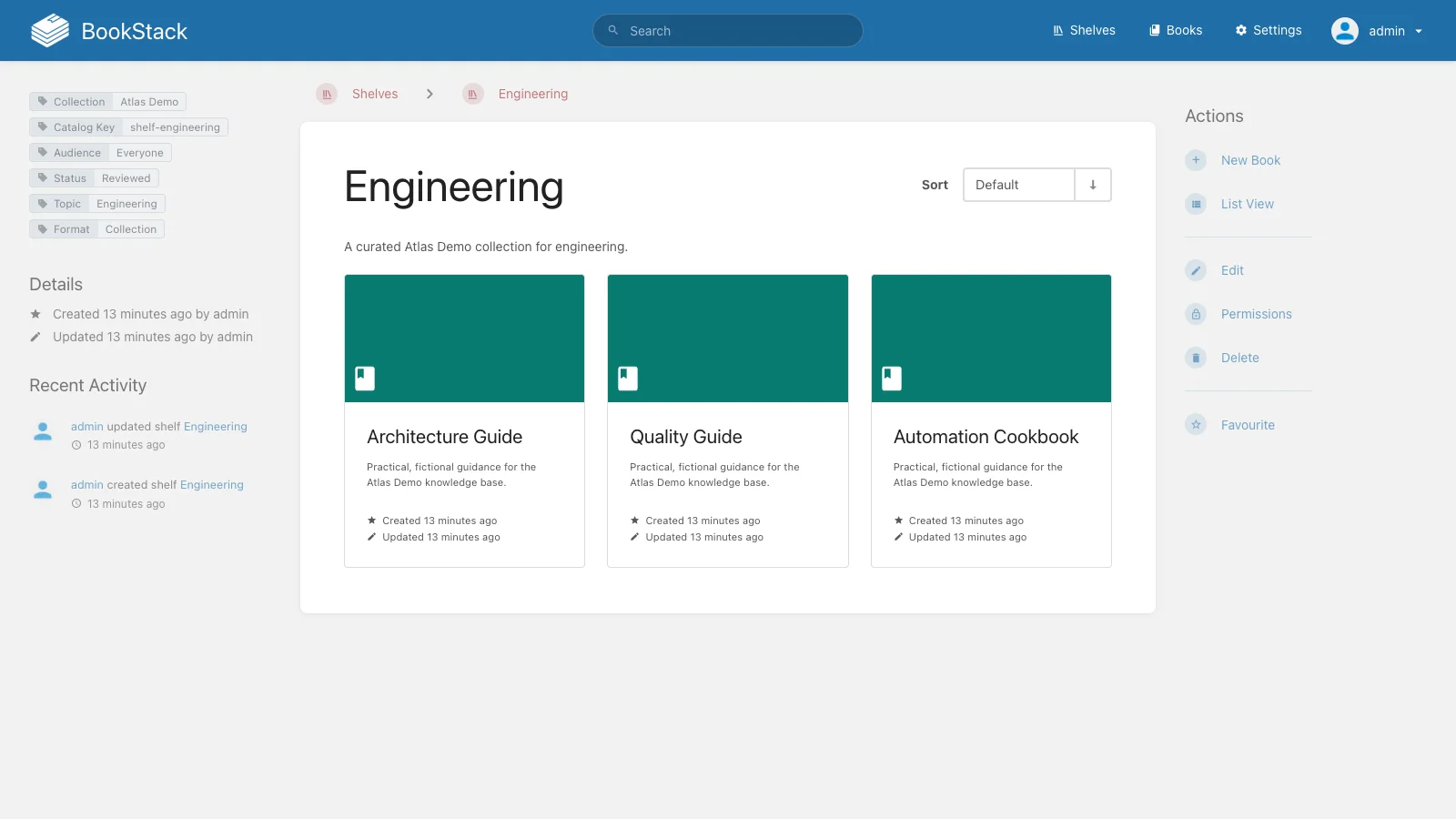1456x819 pixels.
Task: Click 'Everyone' tag value
Action: [140, 153]
